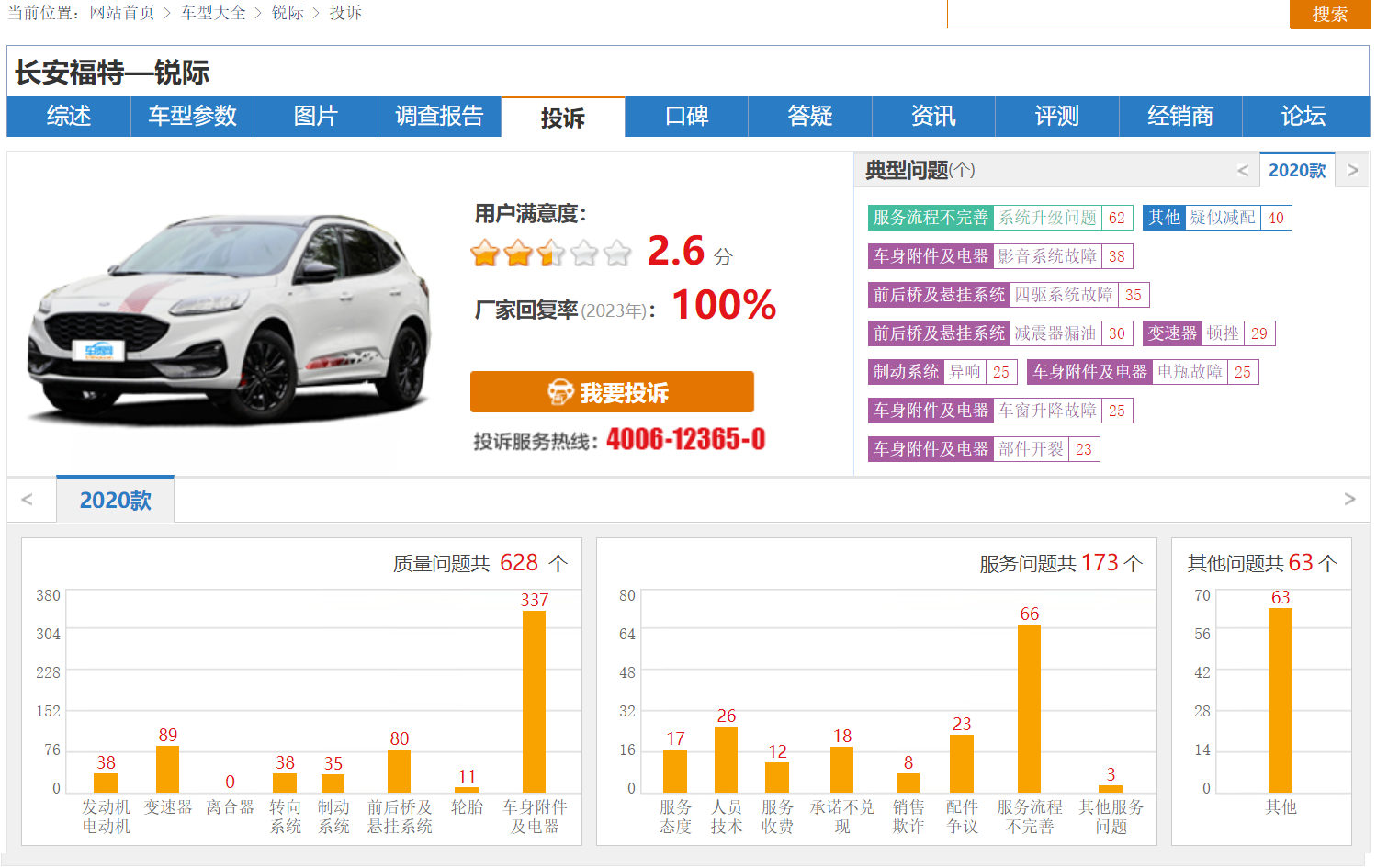Switch to the 资讯 tab

pyautogui.click(x=933, y=116)
